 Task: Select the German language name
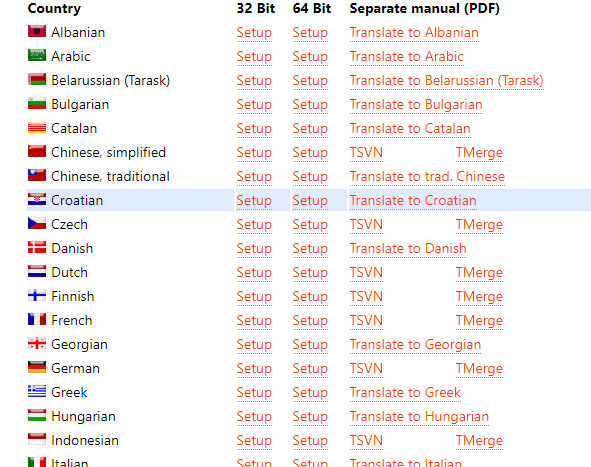75,369
